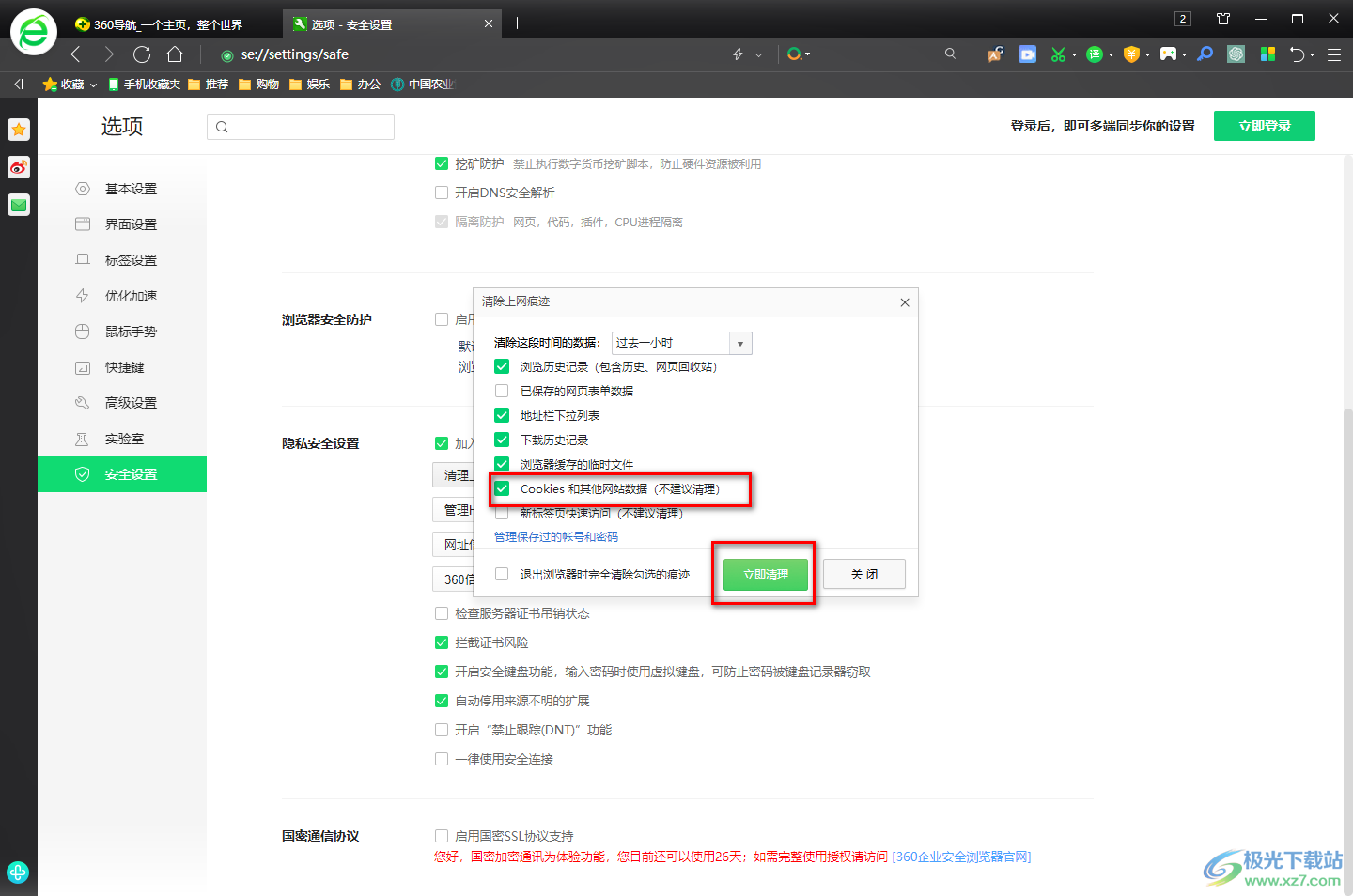Toggle 下载历史记录 checkbox

(x=502, y=440)
